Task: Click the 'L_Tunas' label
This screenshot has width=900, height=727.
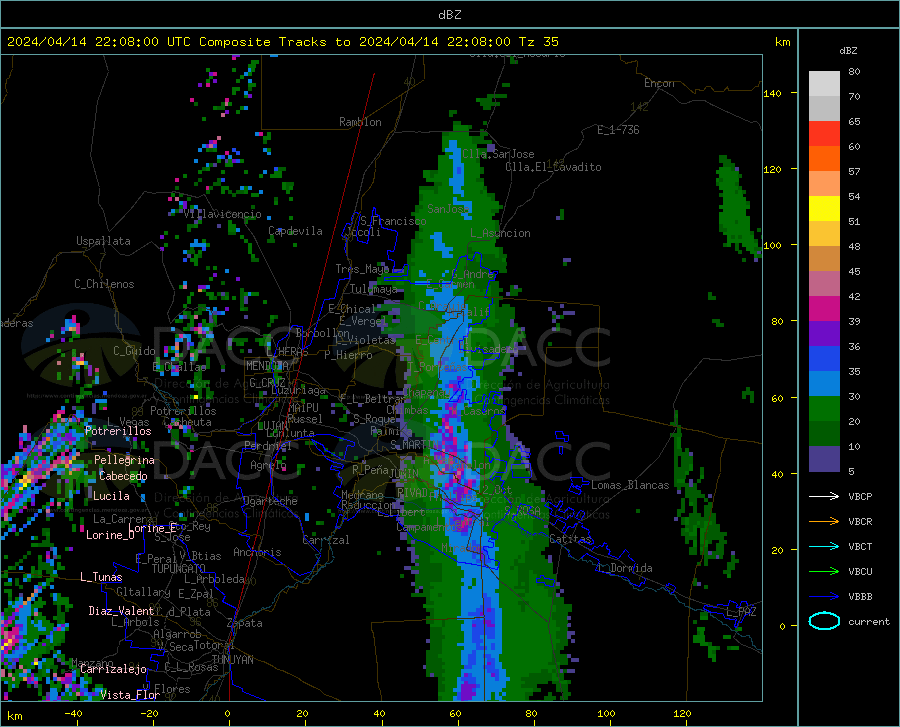Action: (101, 577)
